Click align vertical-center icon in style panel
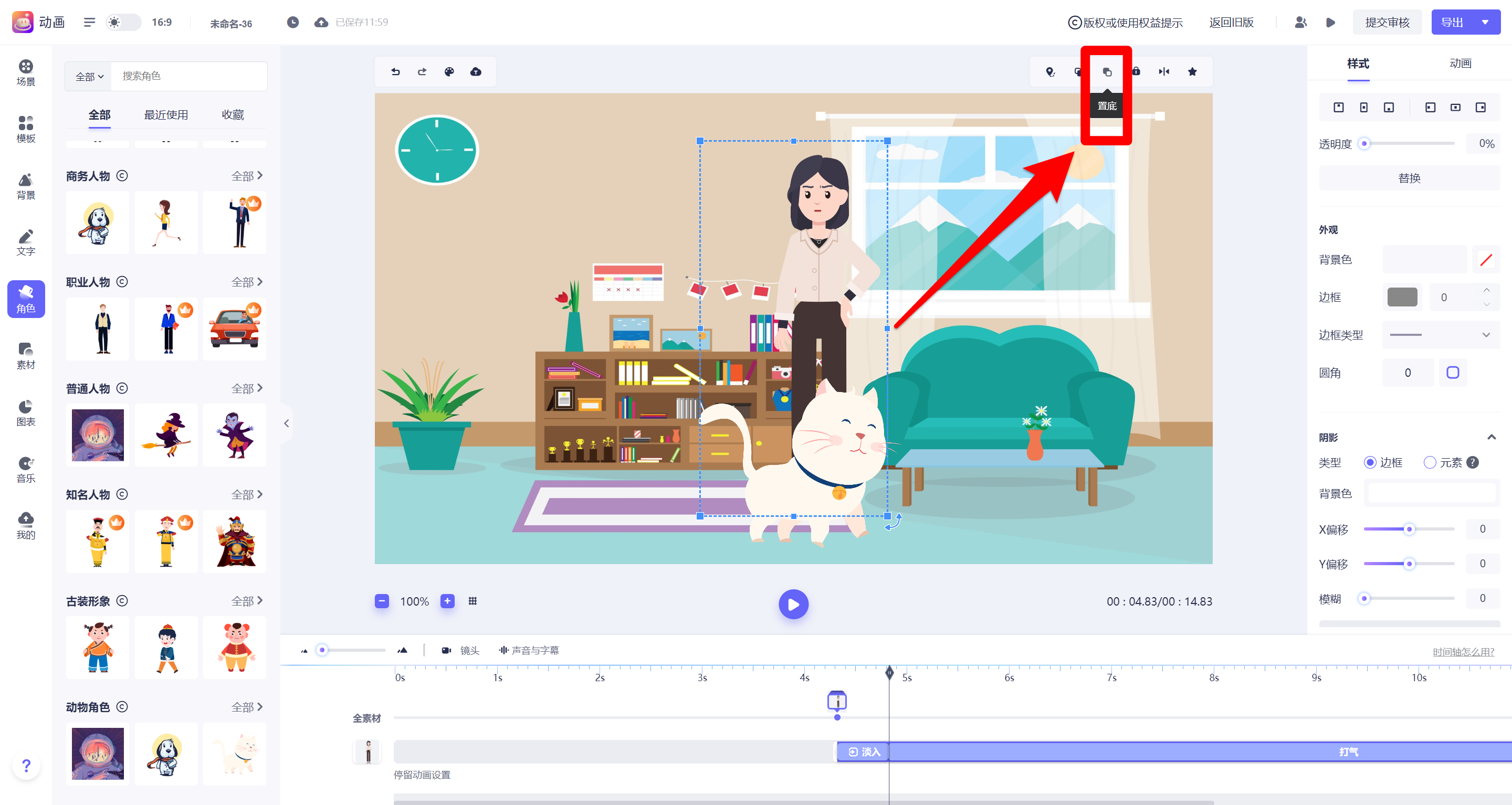 click(1364, 108)
